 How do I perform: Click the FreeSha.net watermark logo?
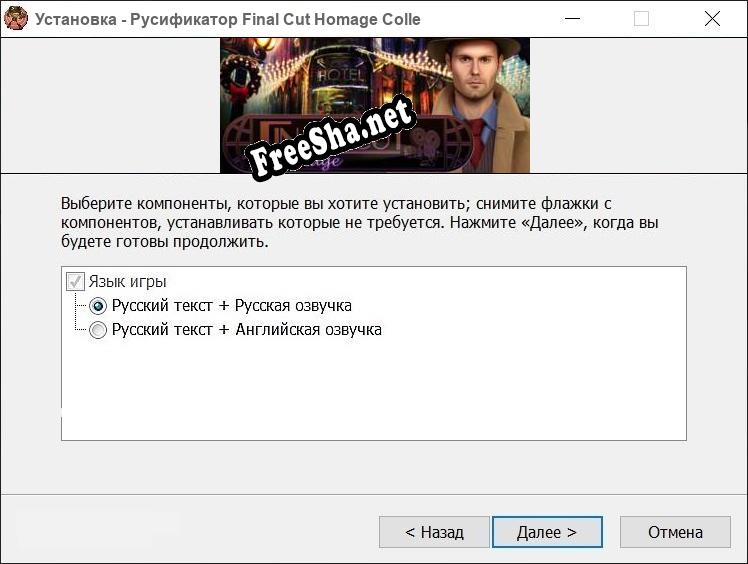click(331, 139)
